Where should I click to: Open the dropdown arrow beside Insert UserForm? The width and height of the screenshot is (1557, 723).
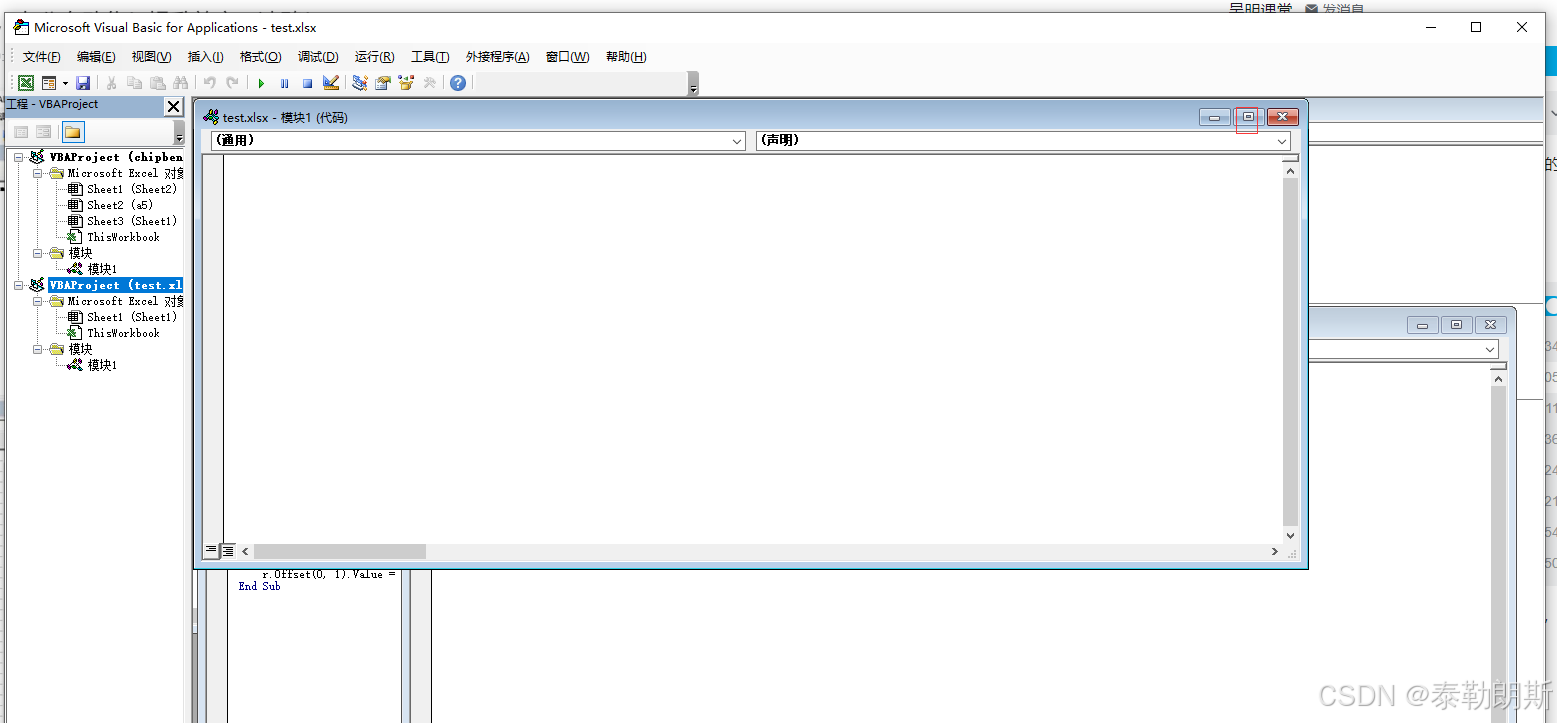tap(65, 83)
